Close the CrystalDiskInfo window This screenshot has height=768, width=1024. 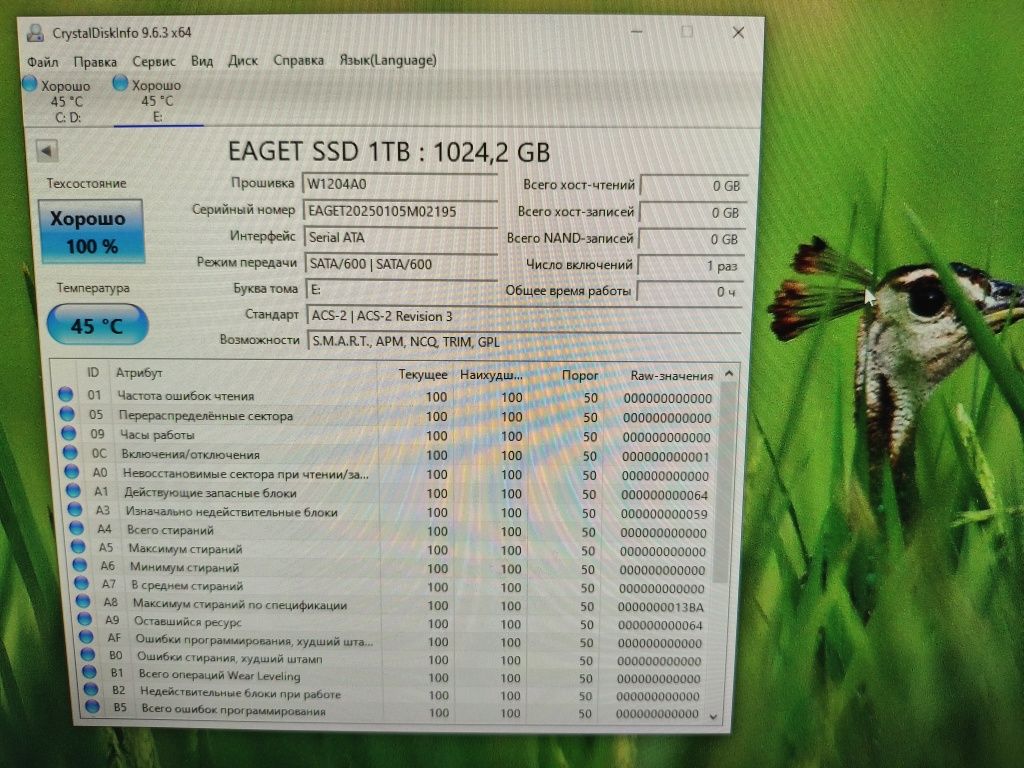click(x=739, y=32)
